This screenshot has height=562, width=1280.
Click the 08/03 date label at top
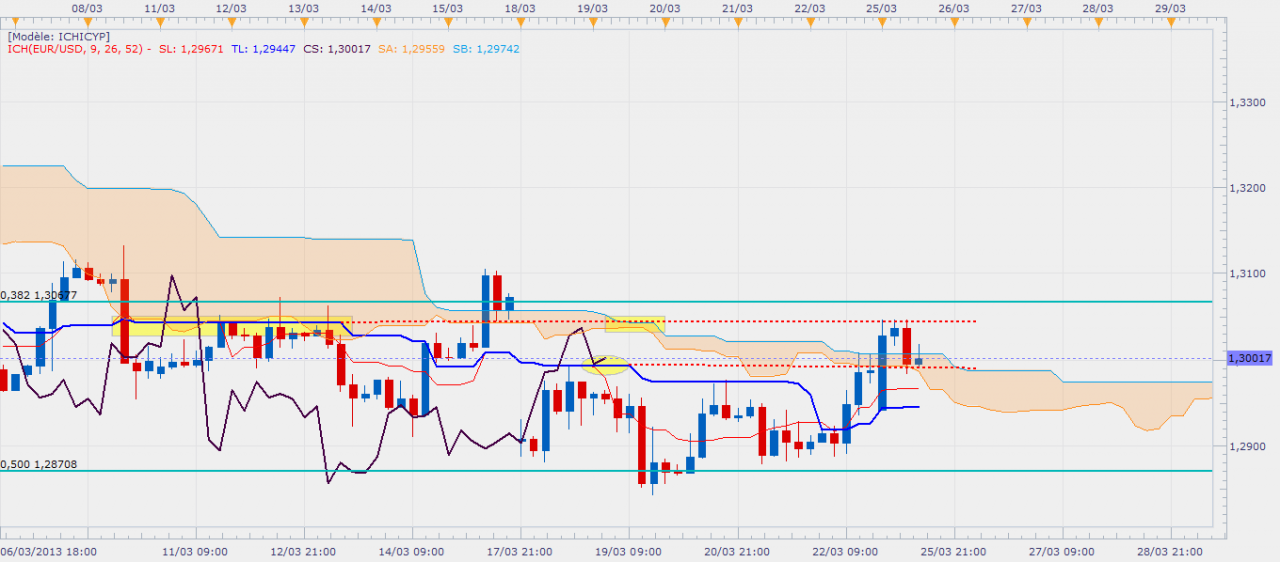87,7
